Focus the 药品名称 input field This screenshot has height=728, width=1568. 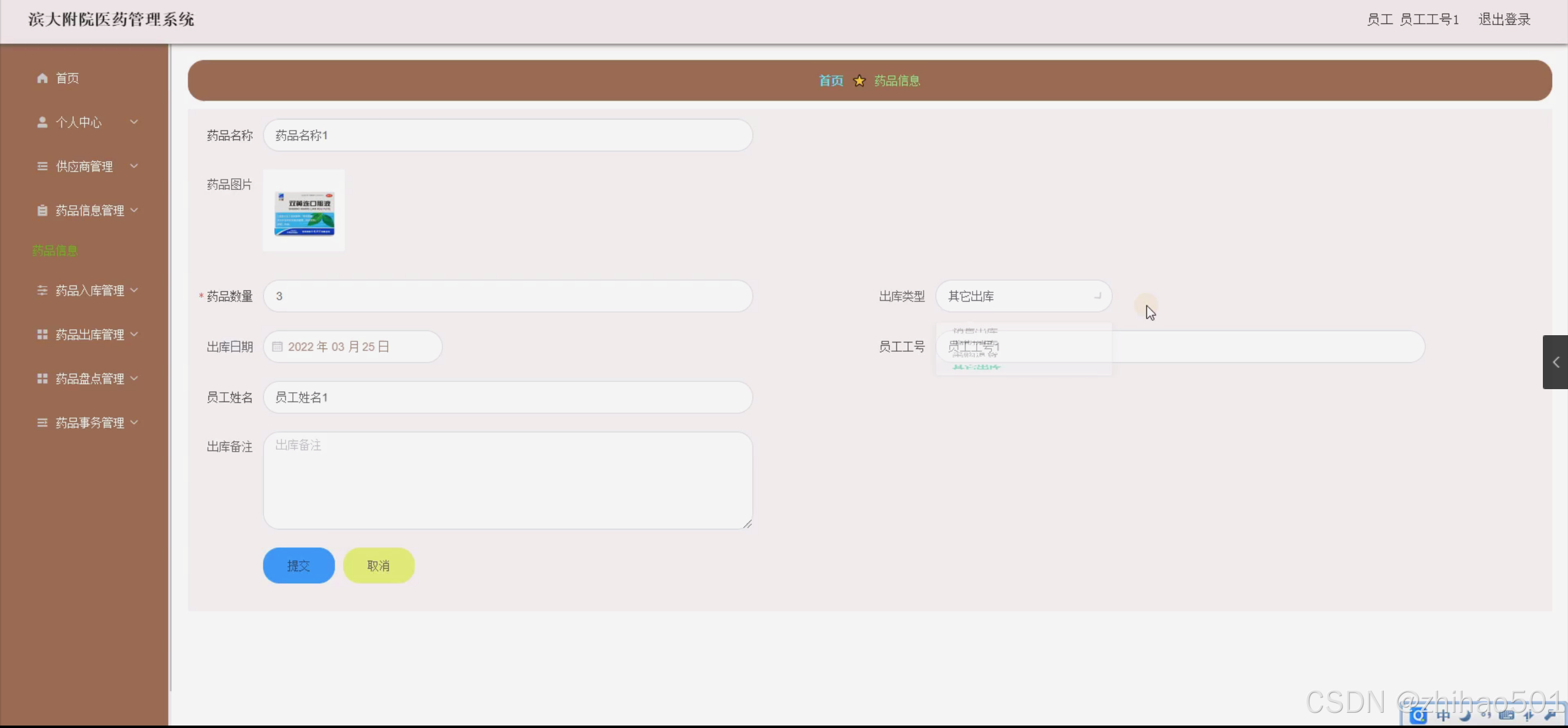tap(508, 135)
